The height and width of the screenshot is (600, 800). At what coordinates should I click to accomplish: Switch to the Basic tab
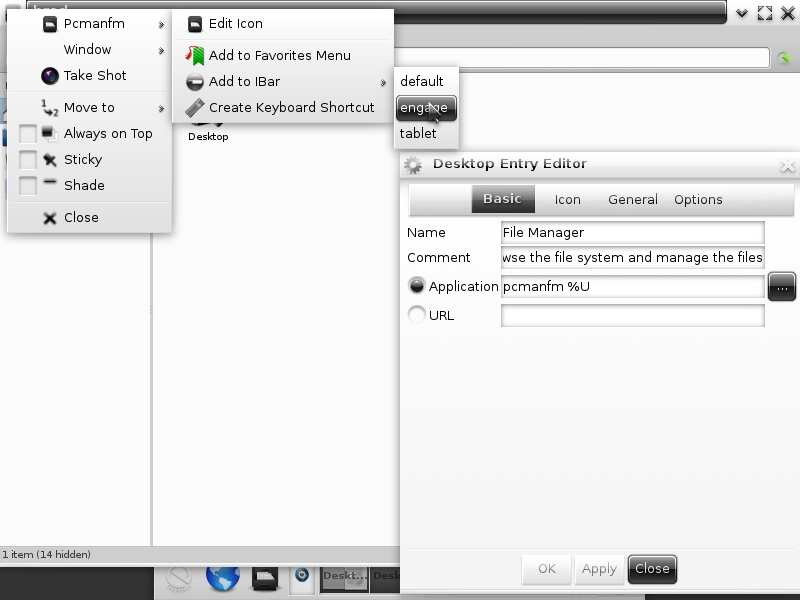pyautogui.click(x=503, y=199)
